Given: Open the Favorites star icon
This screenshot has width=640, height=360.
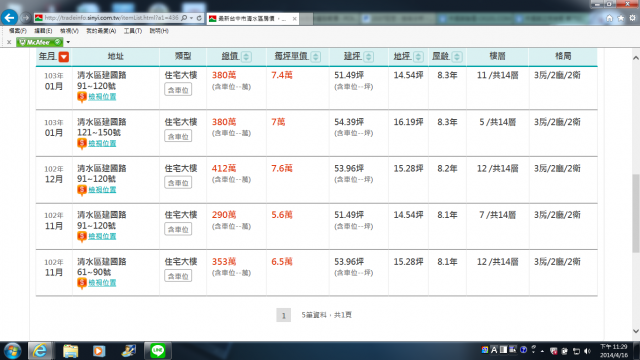Looking at the screenshot, I should [621, 18].
